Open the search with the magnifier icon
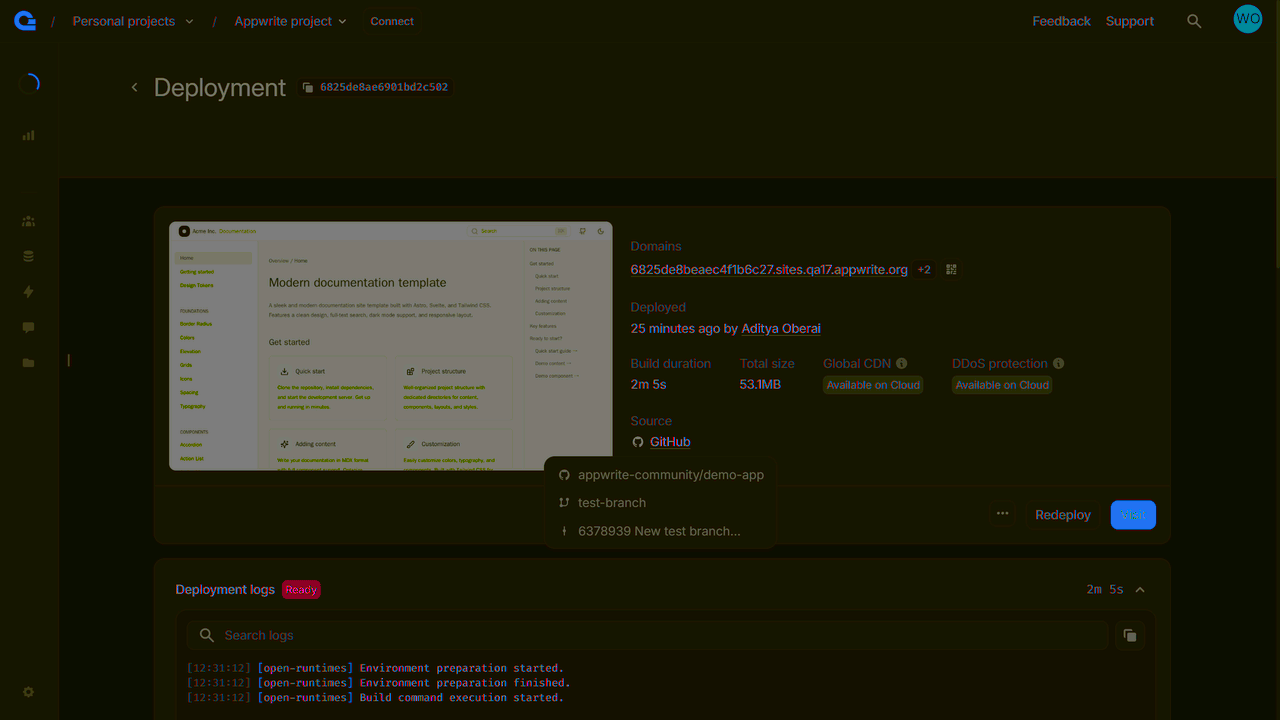 point(1194,19)
